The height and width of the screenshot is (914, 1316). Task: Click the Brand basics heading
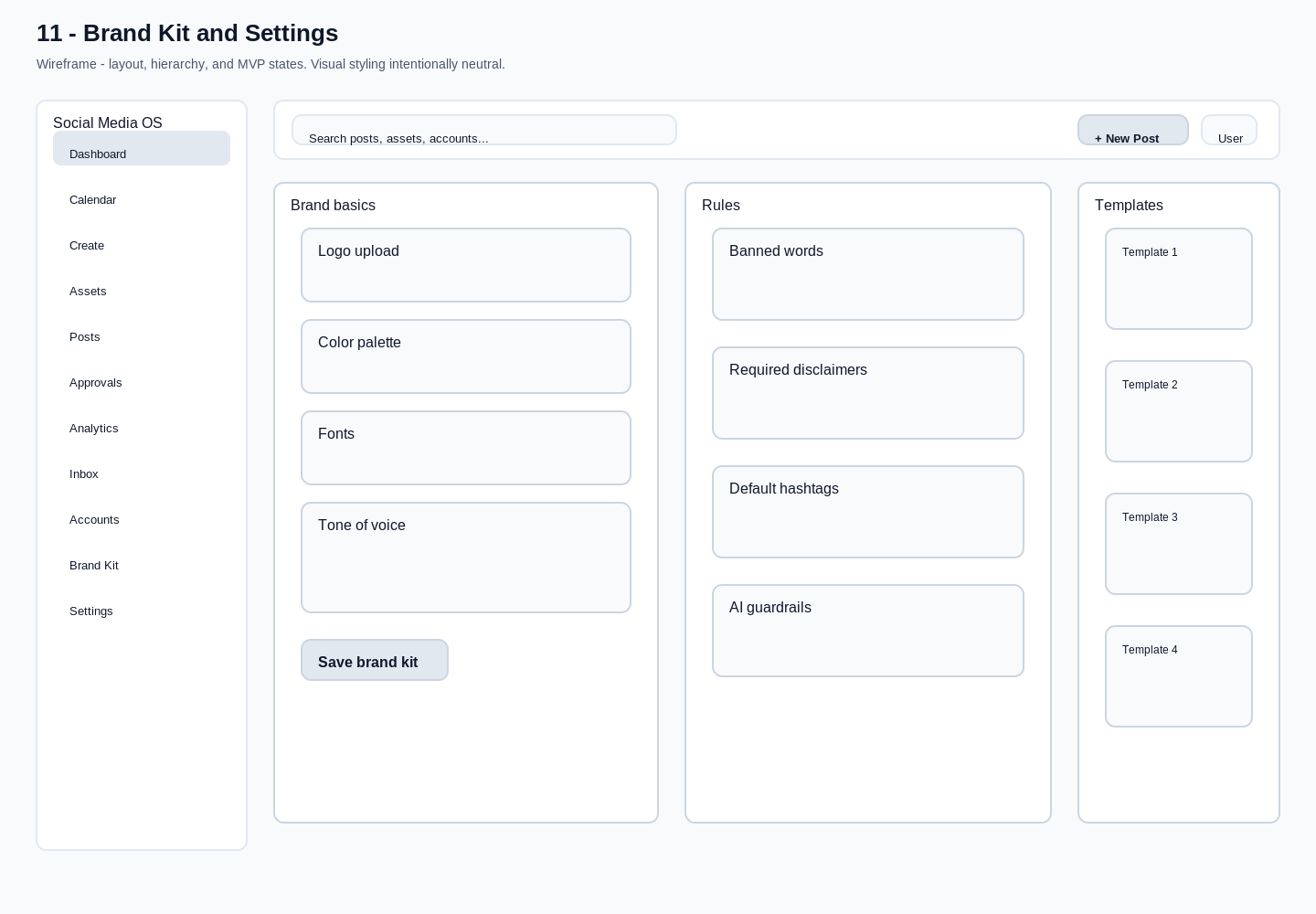coord(333,206)
